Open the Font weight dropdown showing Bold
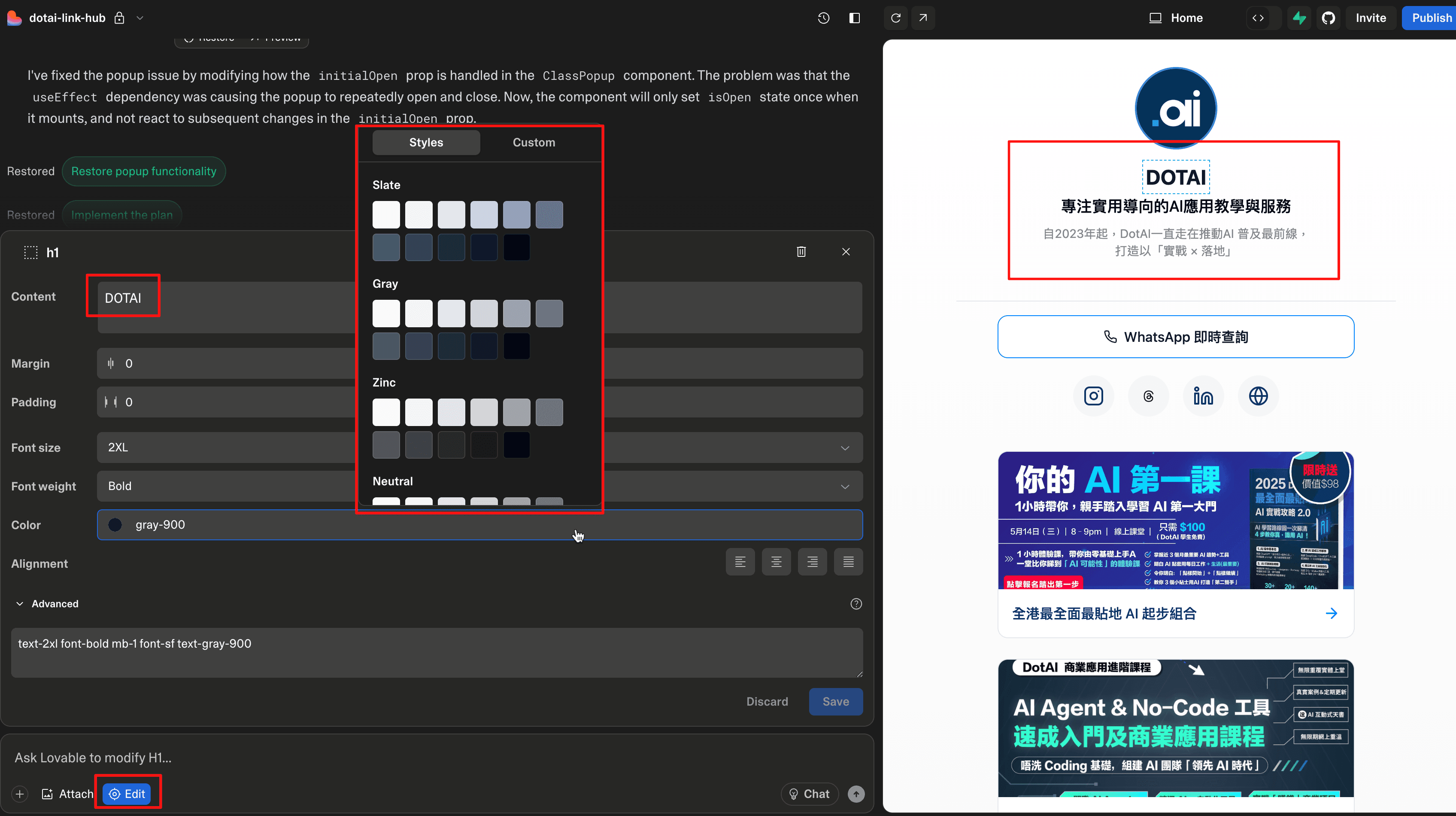1456x816 pixels. tap(480, 486)
